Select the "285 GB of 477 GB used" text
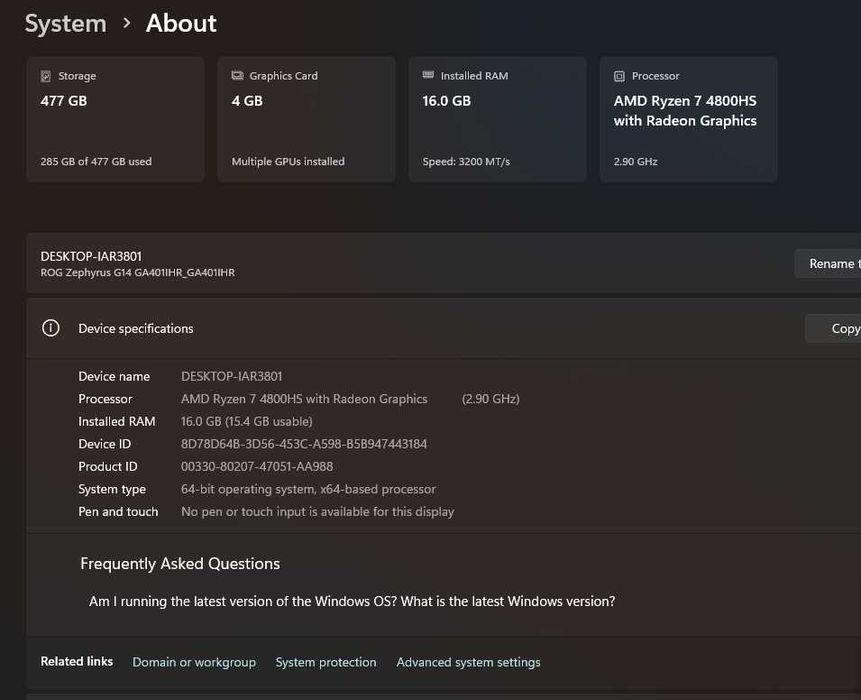 [96, 161]
